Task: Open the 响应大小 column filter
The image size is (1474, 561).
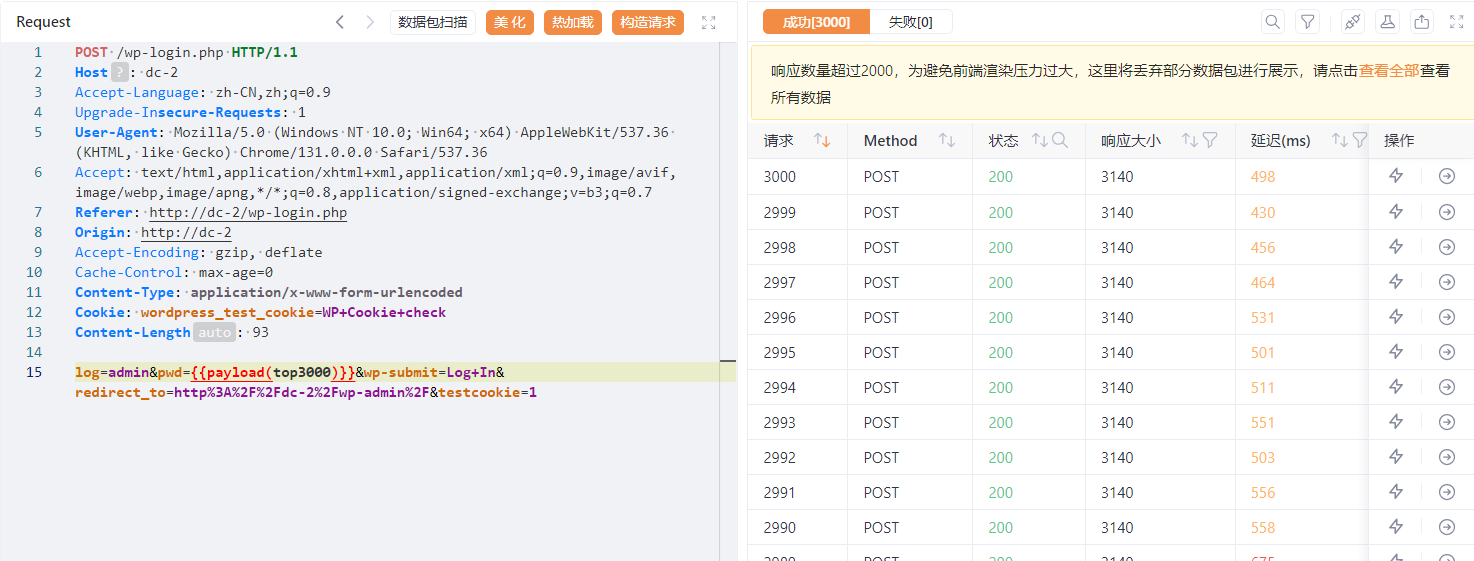Action: [1210, 141]
